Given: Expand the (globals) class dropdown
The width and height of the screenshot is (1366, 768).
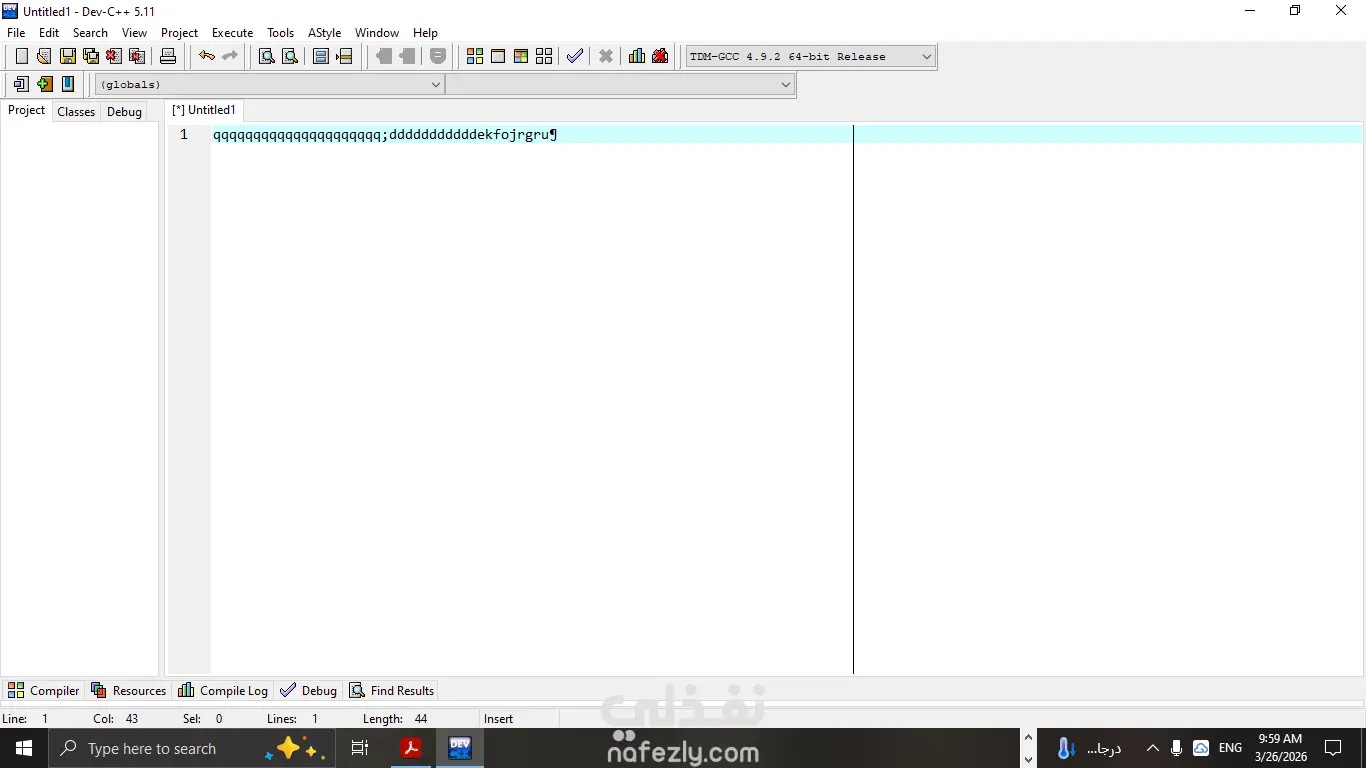Looking at the screenshot, I should [x=269, y=85].
